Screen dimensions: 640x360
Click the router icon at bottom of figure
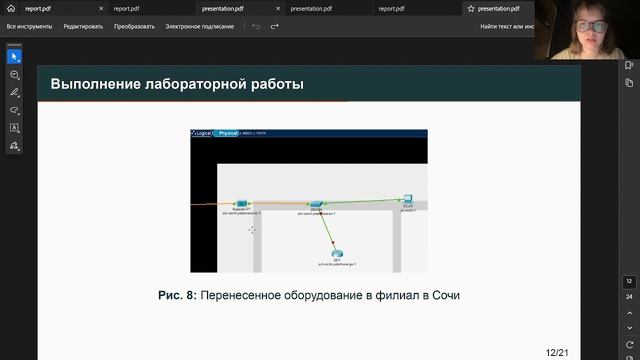[x=337, y=254]
